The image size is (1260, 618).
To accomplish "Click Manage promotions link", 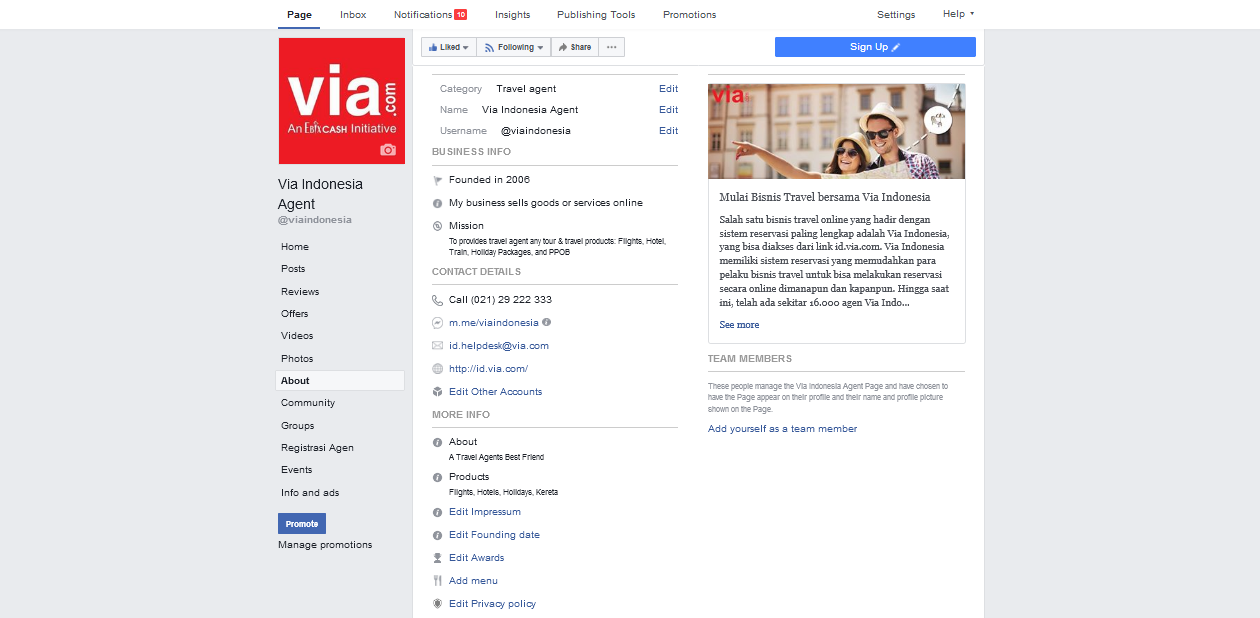I will point(325,545).
